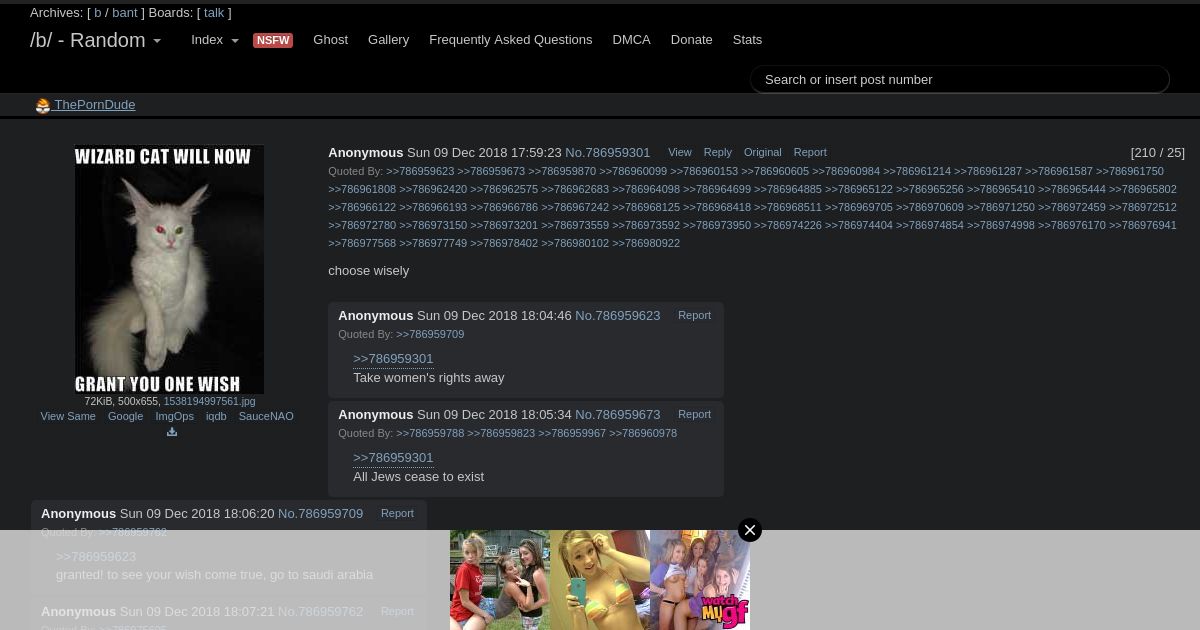Image resolution: width=1200 pixels, height=630 pixels.
Task: Open post number No.786959709
Action: [320, 513]
